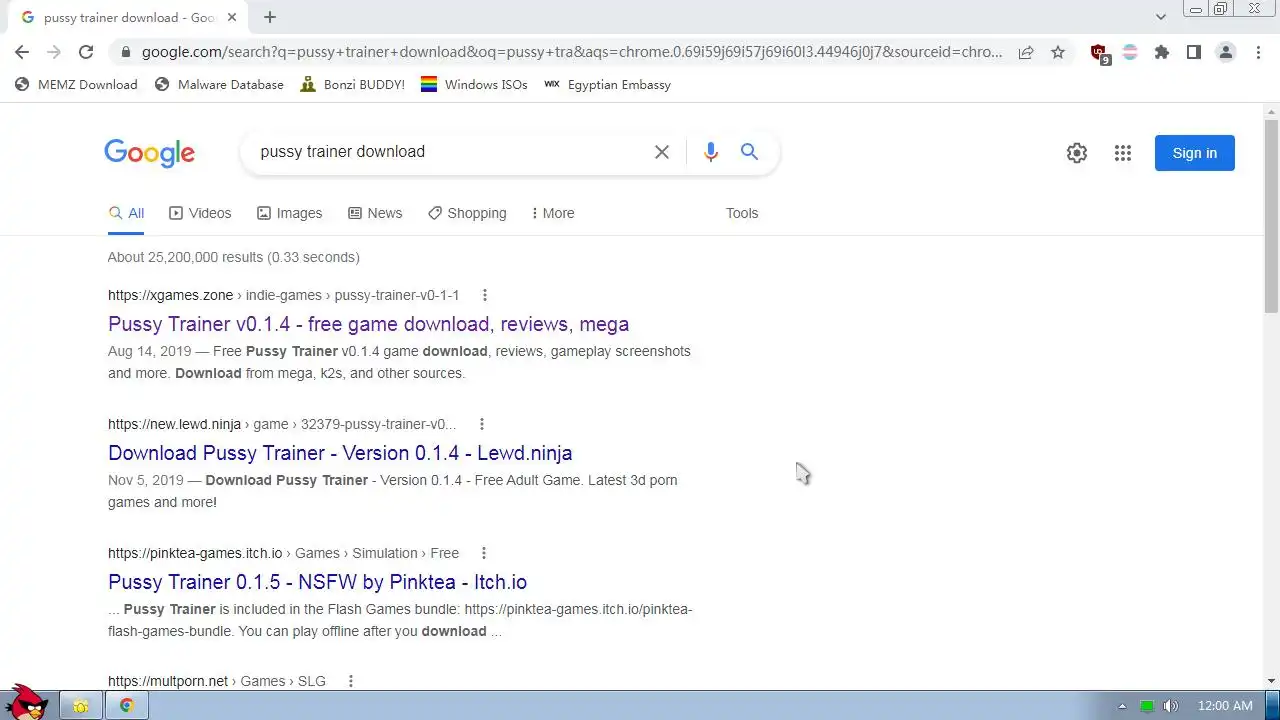The image size is (1280, 720).
Task: Toggle the browser side panel icon
Action: [x=1194, y=52]
